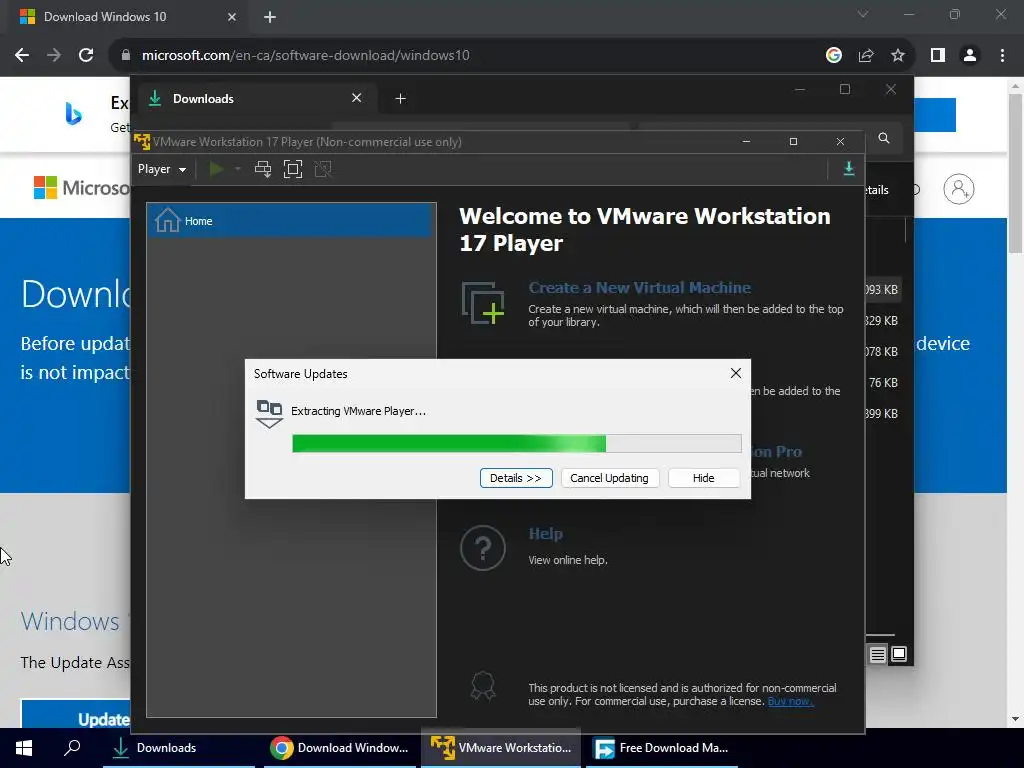Click VMware Workstation taskbar item
Screen dimensions: 1024x768
(x=501, y=748)
